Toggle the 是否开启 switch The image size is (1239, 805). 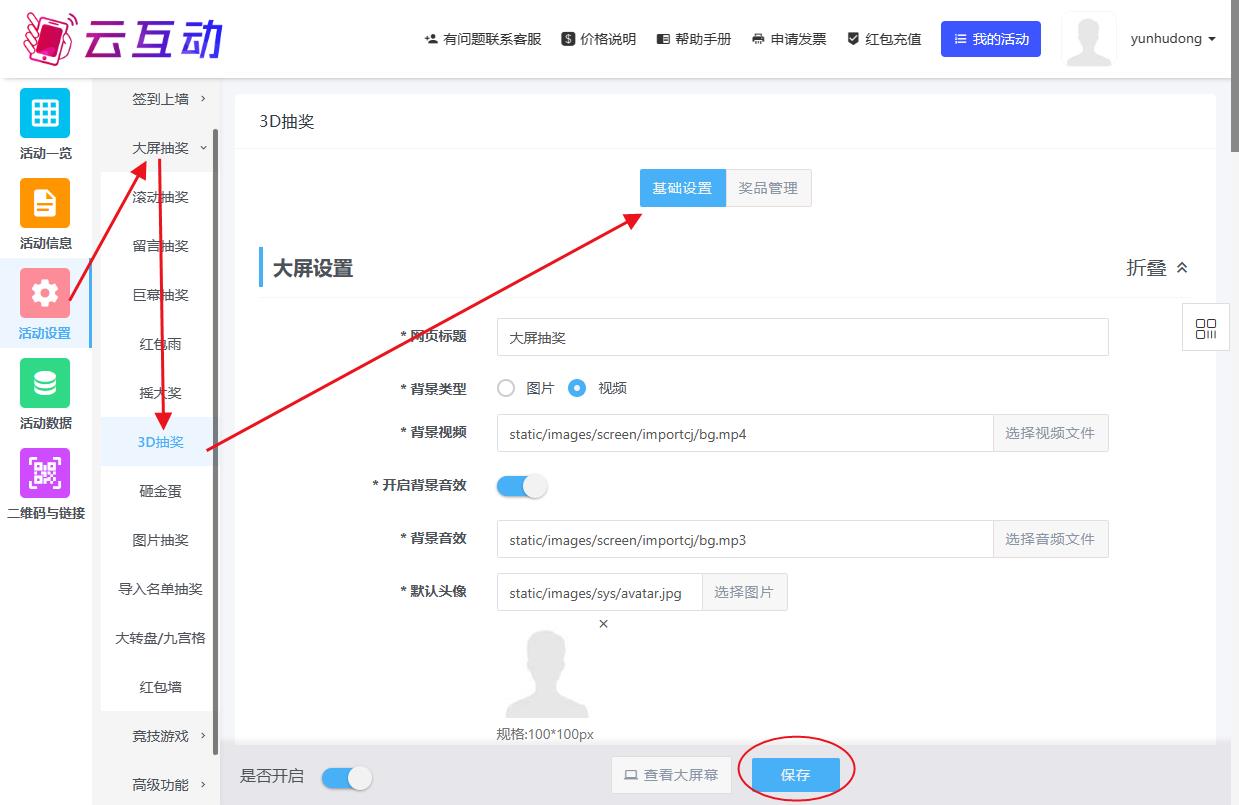(x=347, y=777)
